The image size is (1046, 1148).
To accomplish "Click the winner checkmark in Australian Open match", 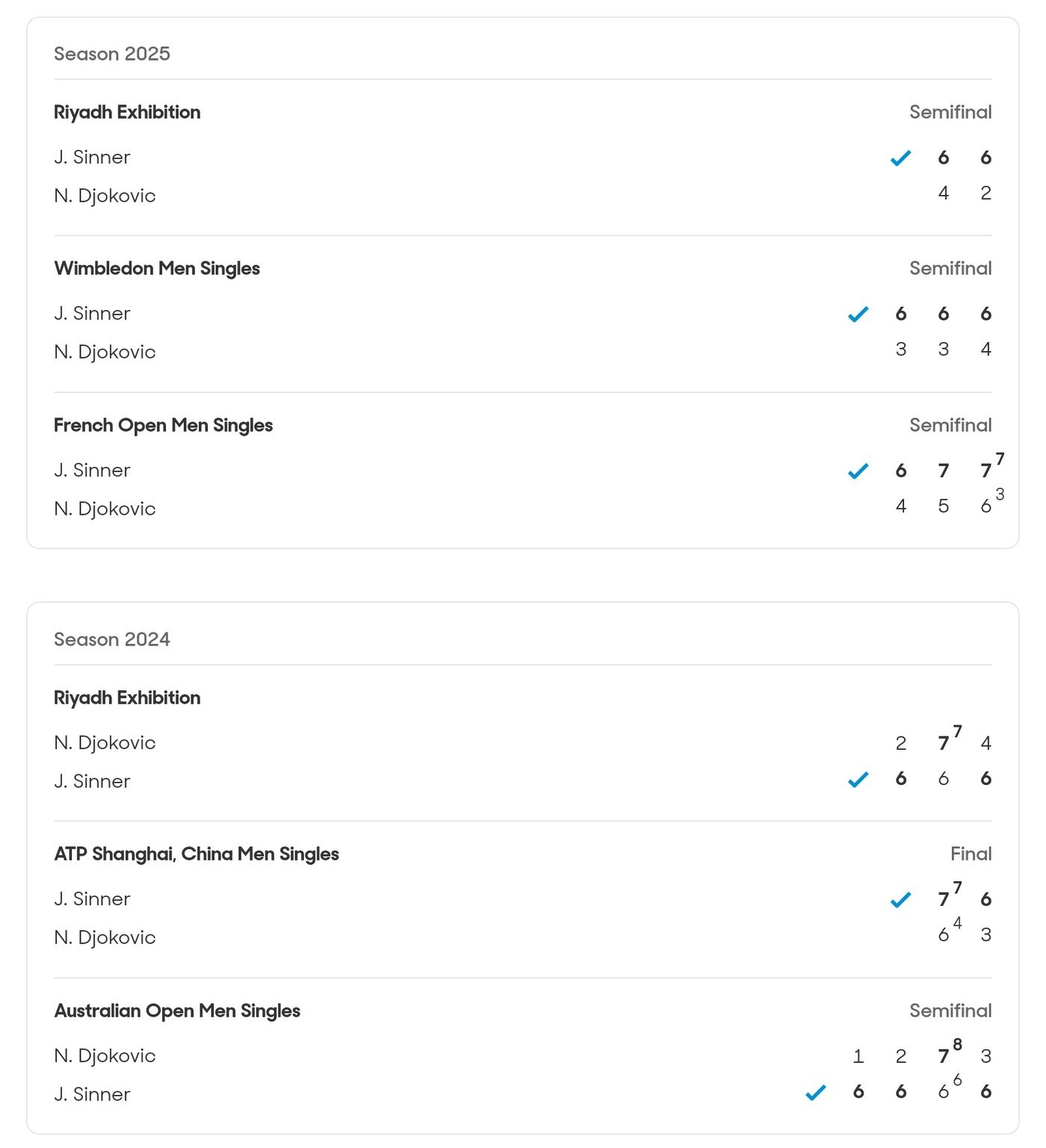I will coord(815,1093).
